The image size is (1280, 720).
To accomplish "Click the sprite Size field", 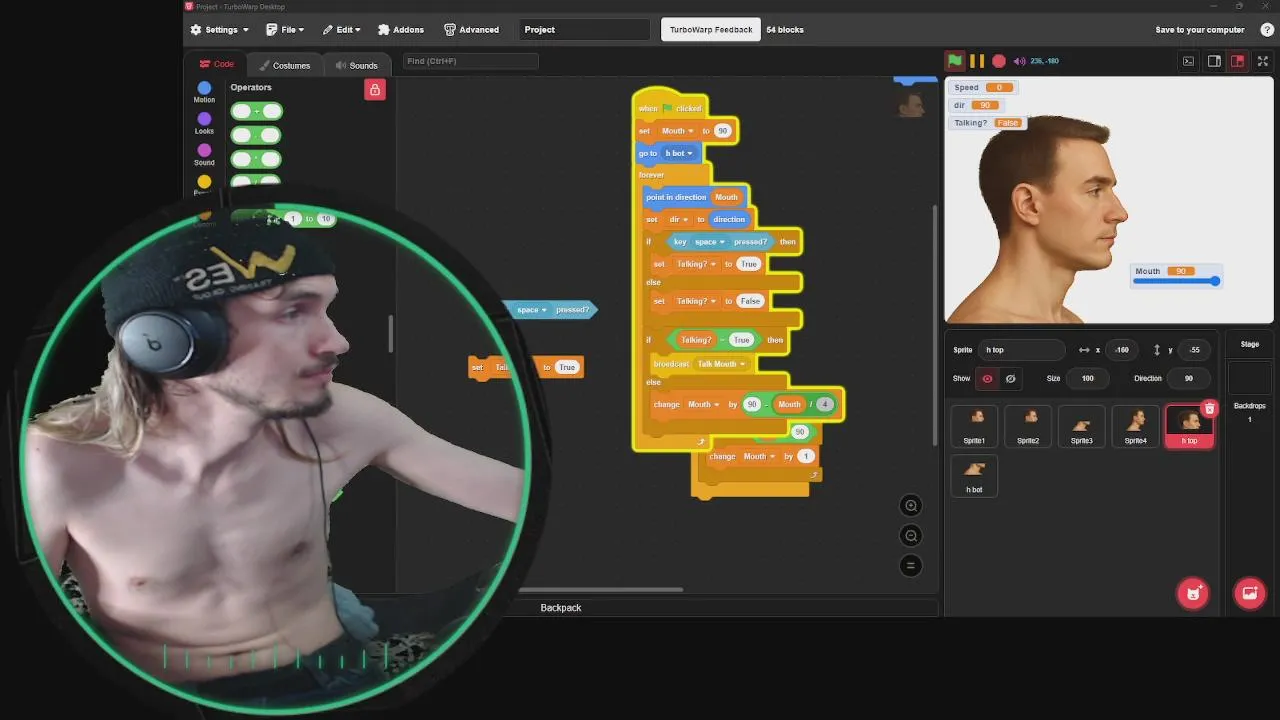I will click(1087, 378).
